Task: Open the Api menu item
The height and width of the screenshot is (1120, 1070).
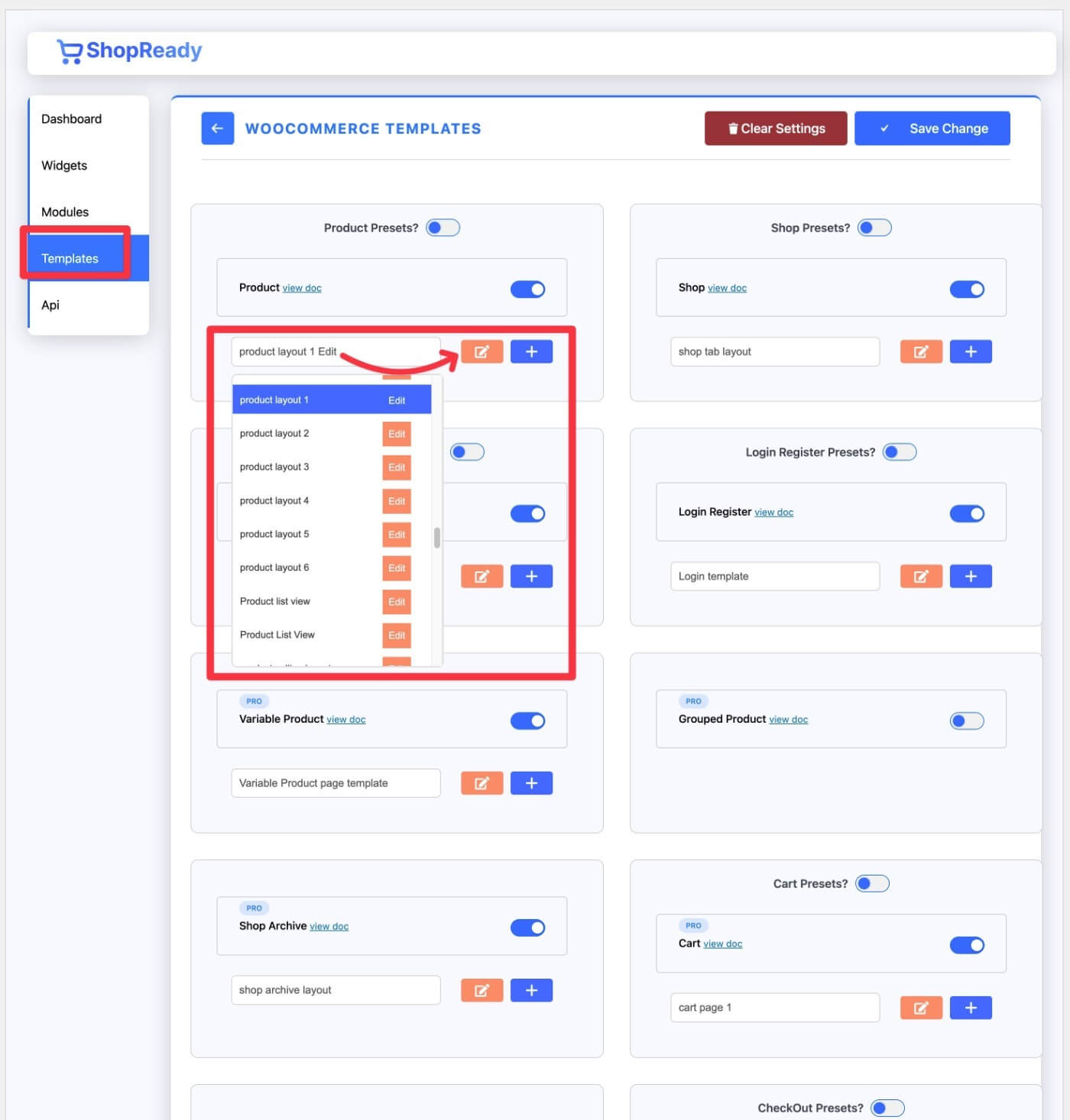Action: [89, 305]
